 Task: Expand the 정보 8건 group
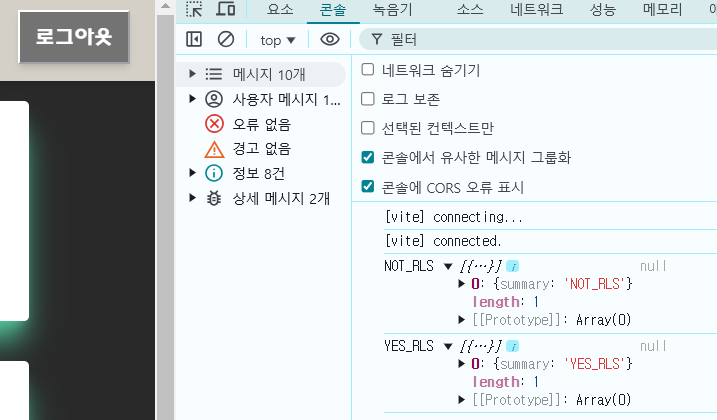click(193, 172)
